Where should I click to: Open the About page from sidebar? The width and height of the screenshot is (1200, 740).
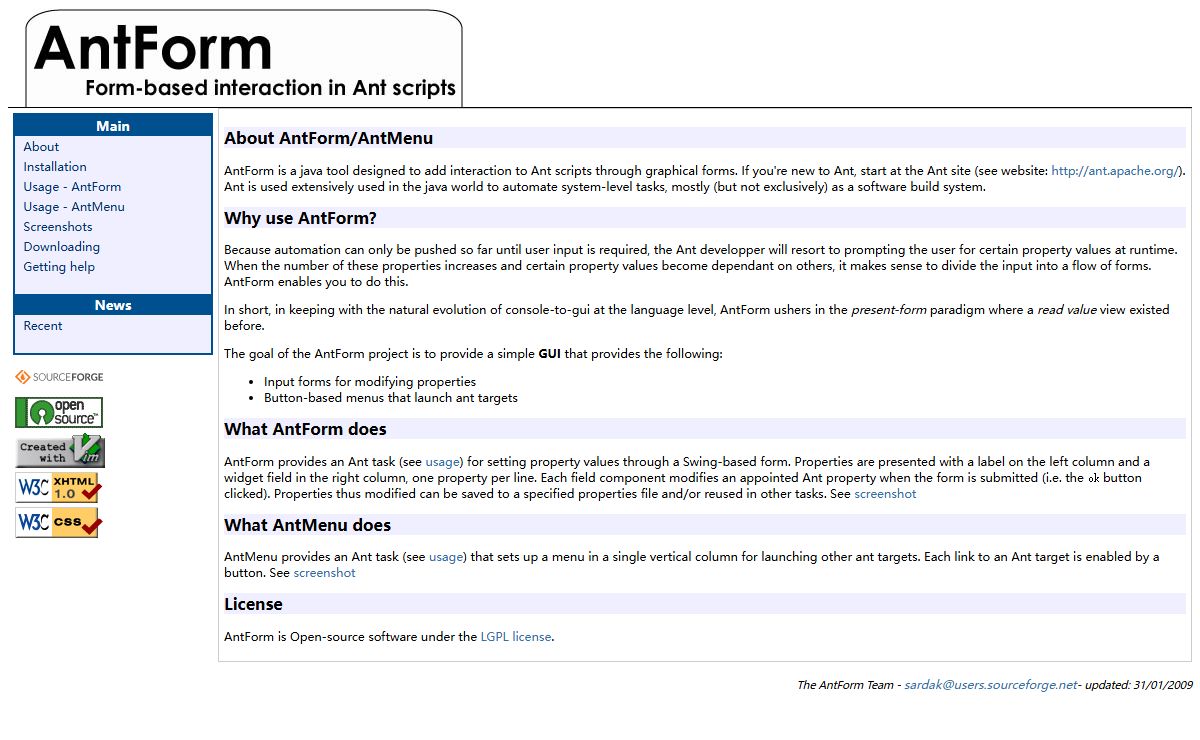[40, 146]
